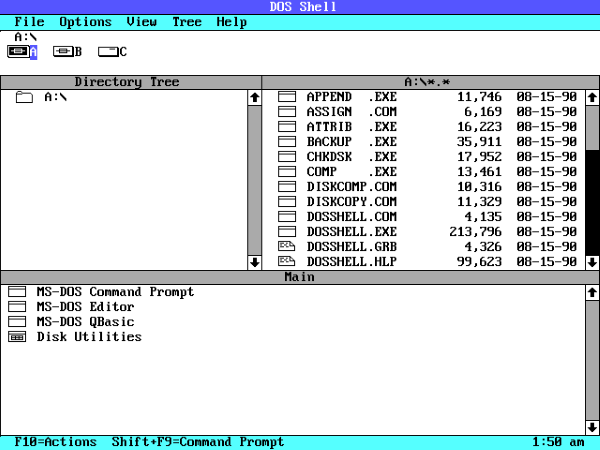This screenshot has width=600, height=450.
Task: Click the ASSIGN.COM program icon
Action: [287, 112]
